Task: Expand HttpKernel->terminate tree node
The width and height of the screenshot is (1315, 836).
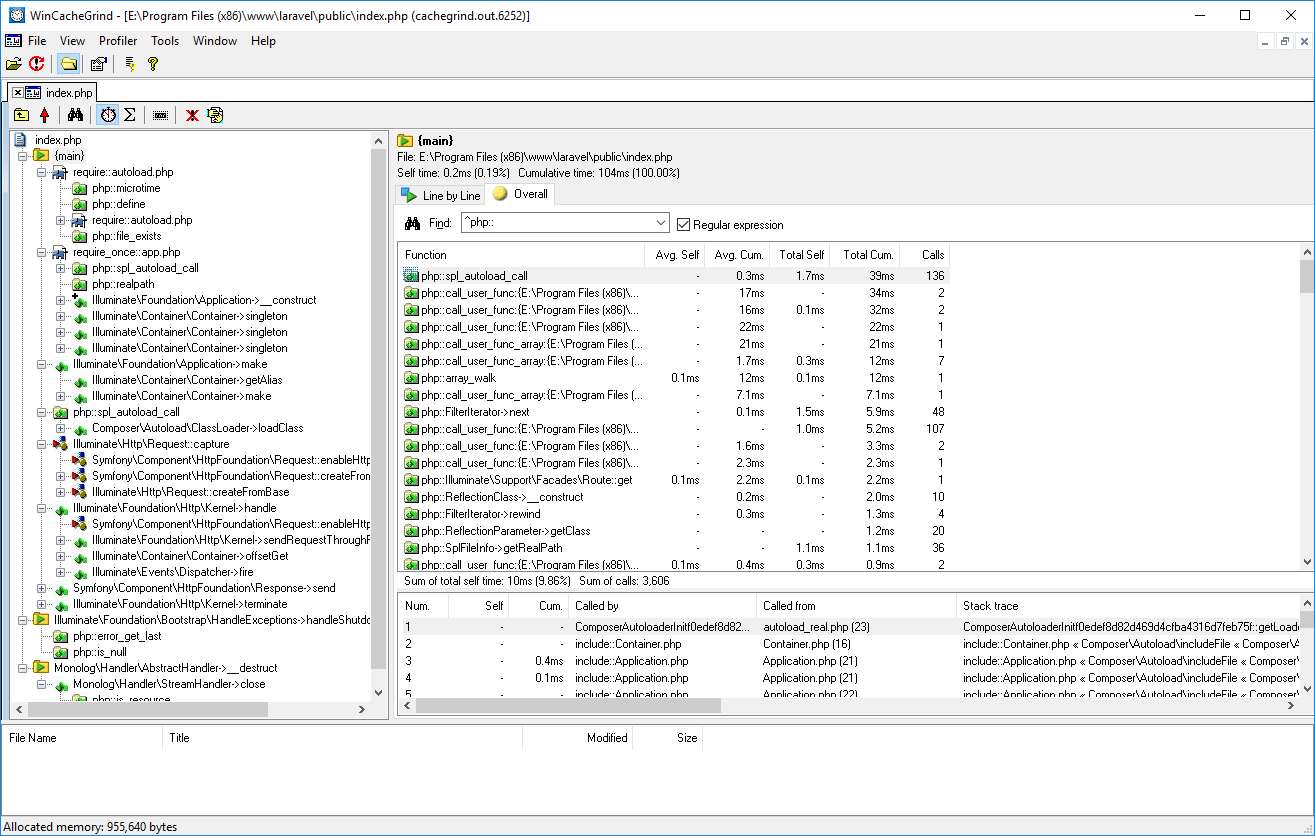Action: click(42, 604)
